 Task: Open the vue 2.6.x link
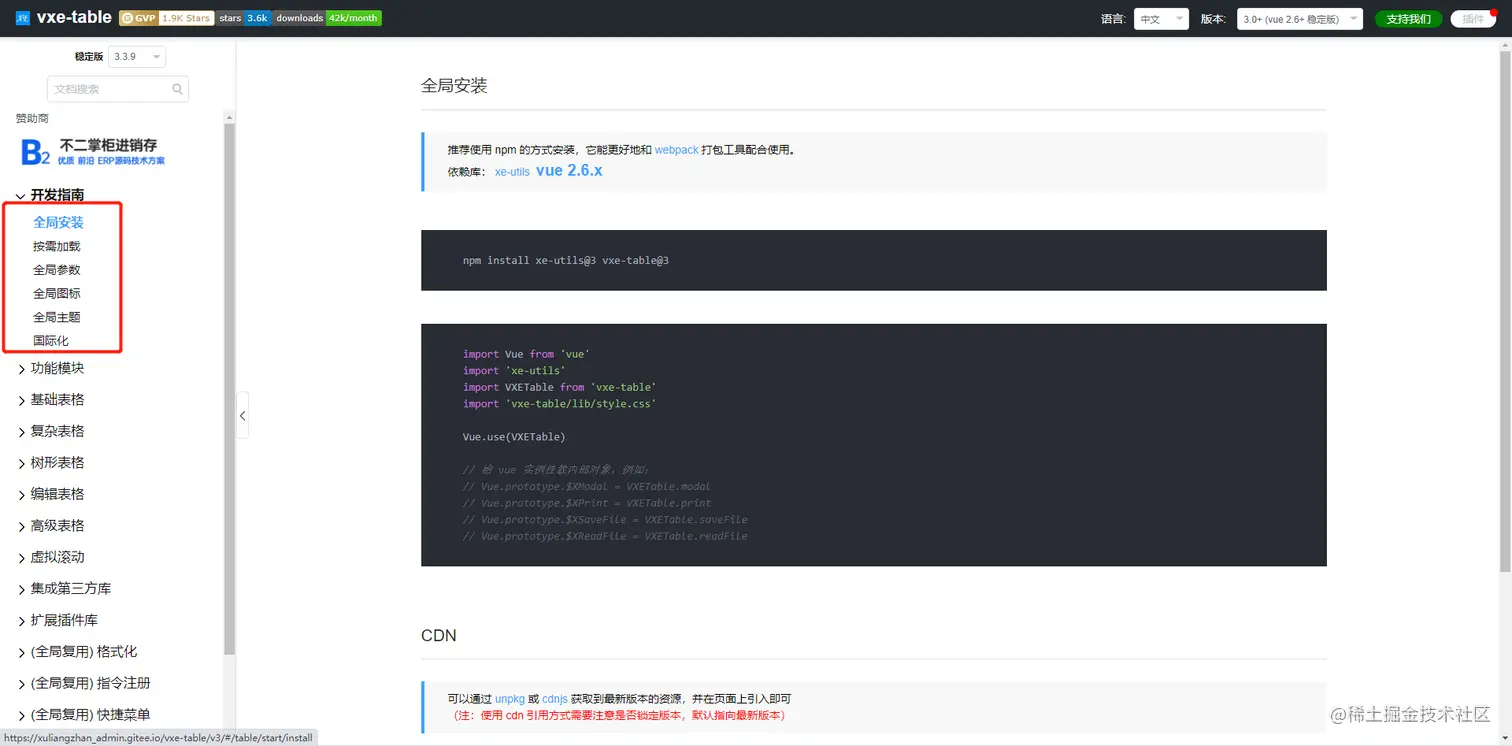(x=569, y=171)
